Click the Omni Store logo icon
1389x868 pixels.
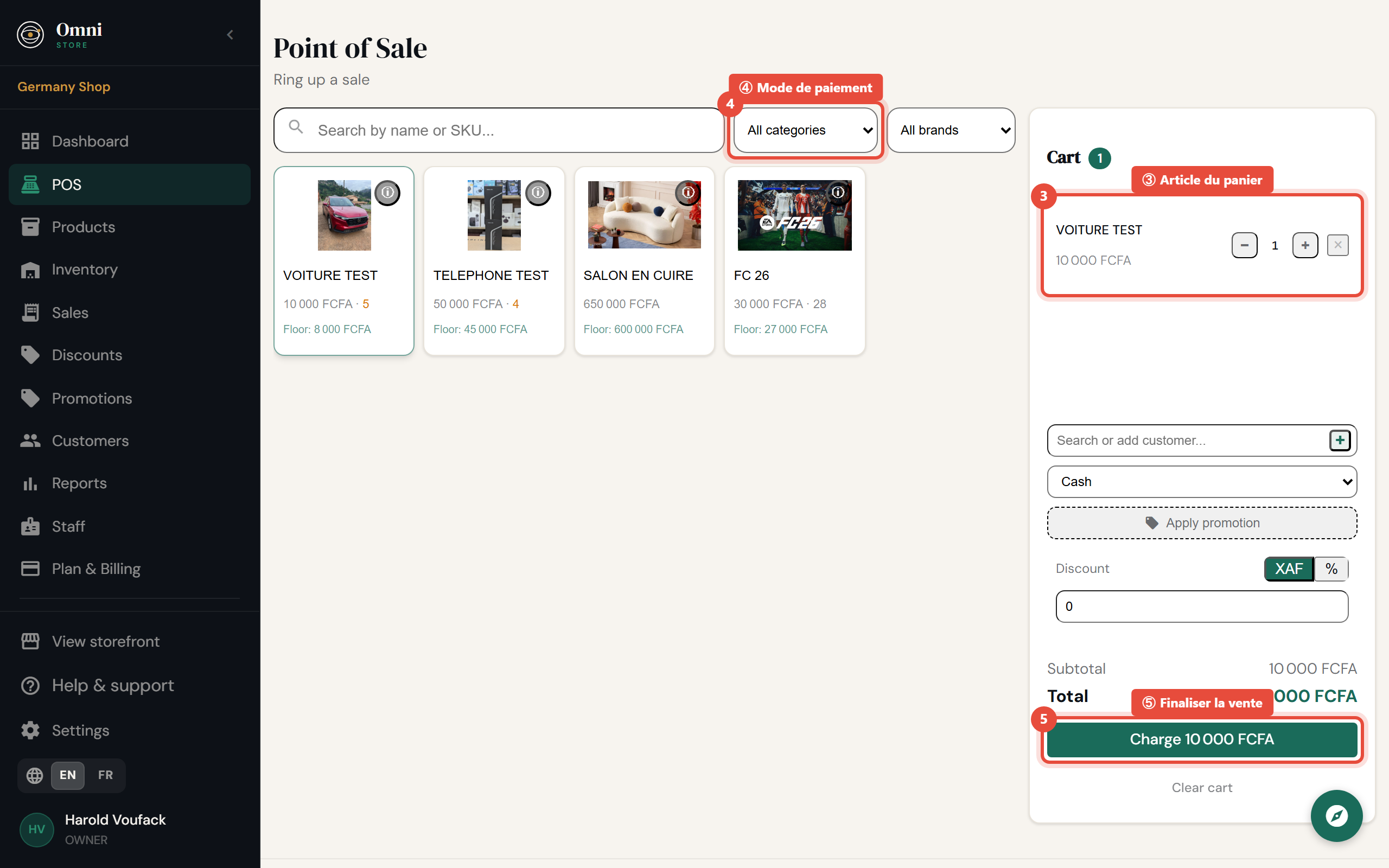point(30,35)
